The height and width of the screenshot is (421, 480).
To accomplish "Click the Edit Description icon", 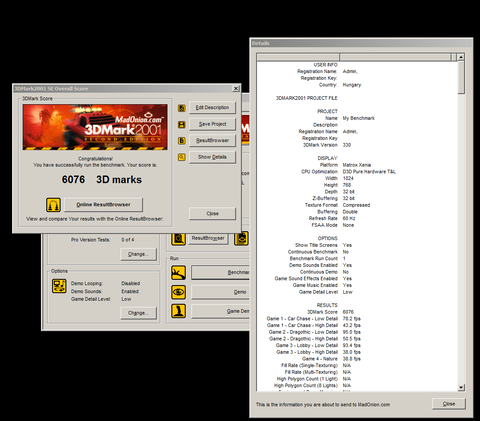I will (x=182, y=108).
